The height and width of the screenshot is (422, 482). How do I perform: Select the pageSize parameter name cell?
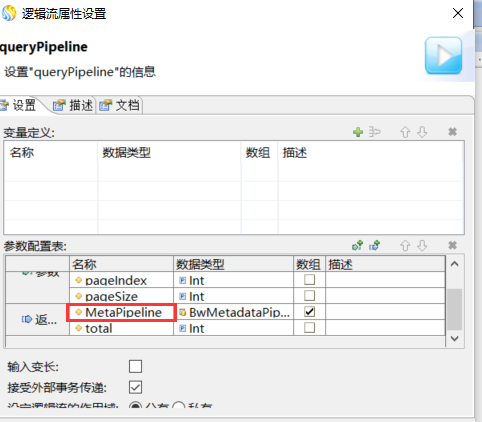click(121, 296)
